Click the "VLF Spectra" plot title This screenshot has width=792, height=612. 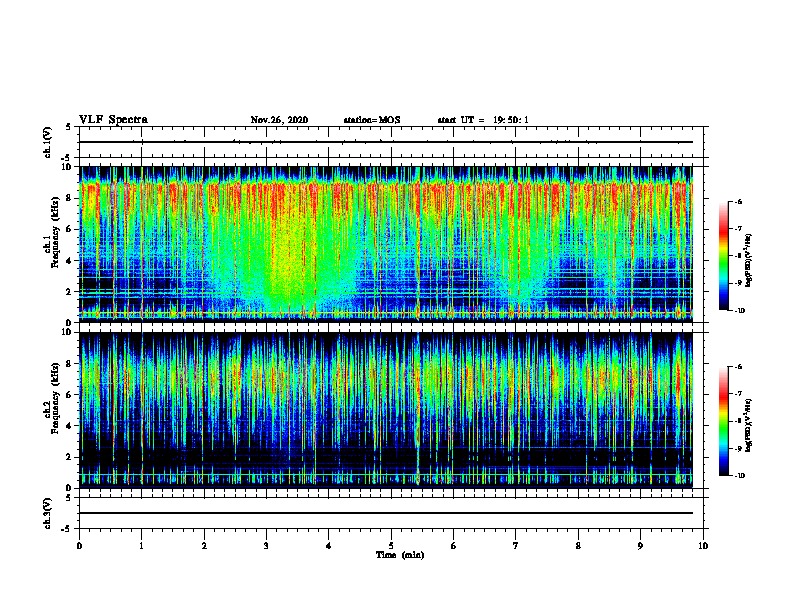tap(113, 120)
